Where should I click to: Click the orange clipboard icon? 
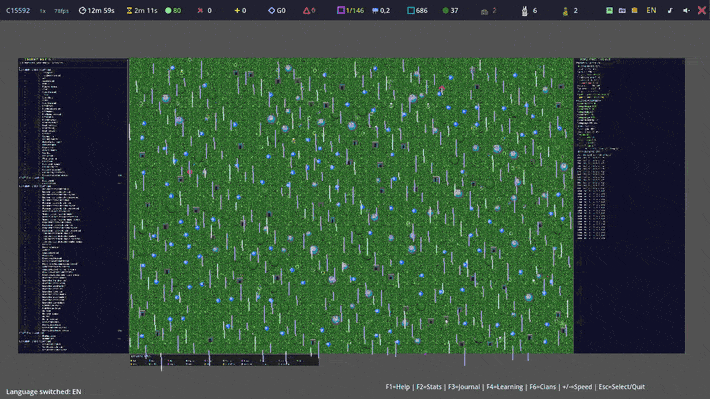click(x=634, y=10)
